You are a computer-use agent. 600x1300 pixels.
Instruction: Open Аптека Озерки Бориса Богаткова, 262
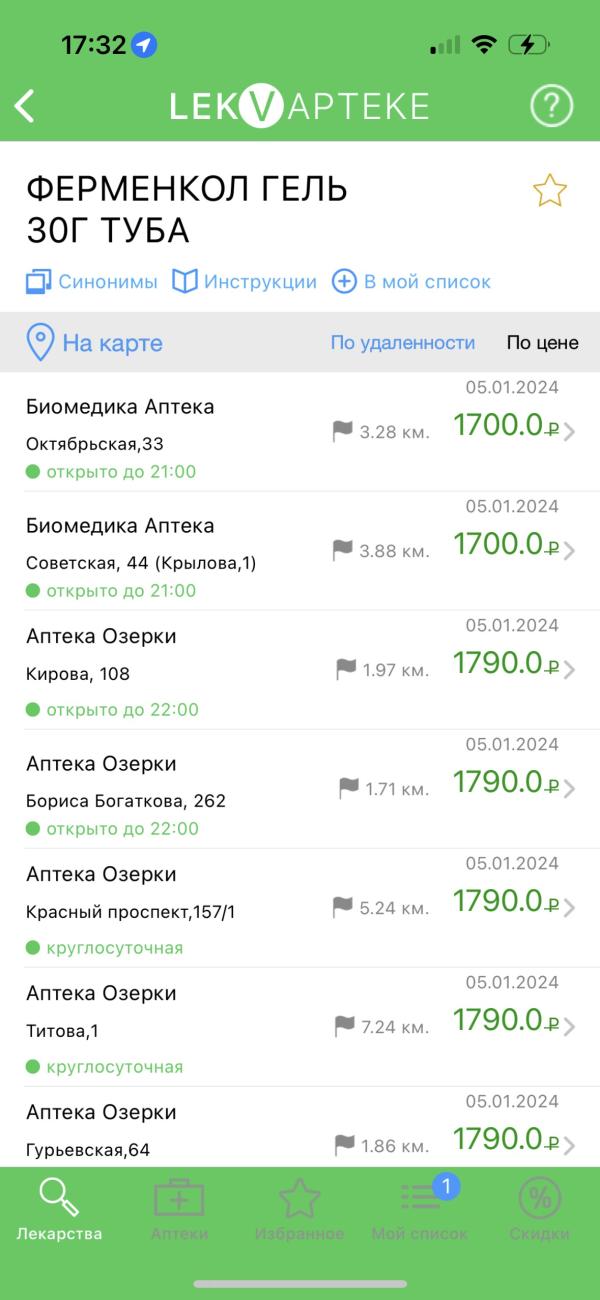[x=300, y=789]
